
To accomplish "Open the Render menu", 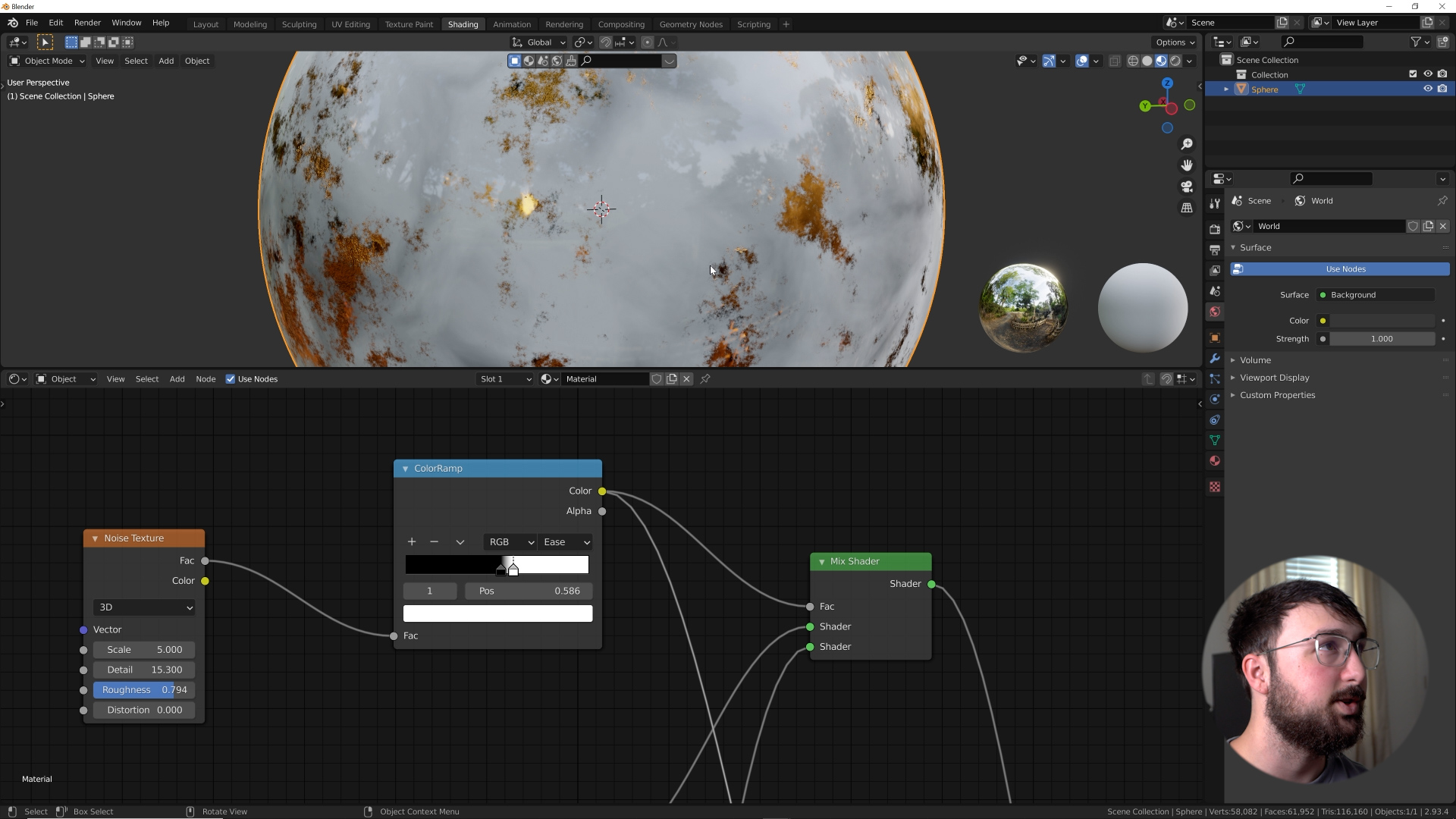I will 87,23.
